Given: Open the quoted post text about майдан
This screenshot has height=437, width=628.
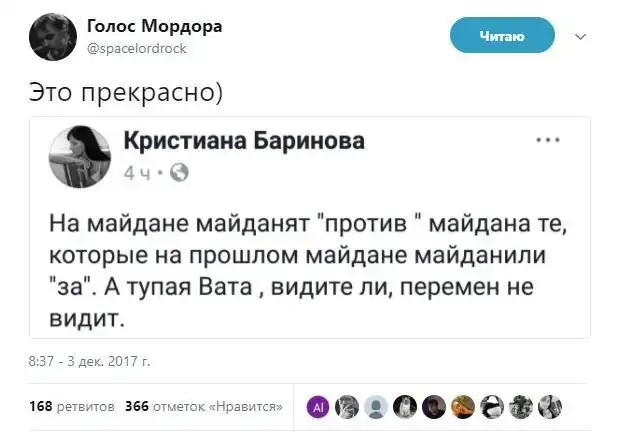Looking at the screenshot, I should [300, 265].
